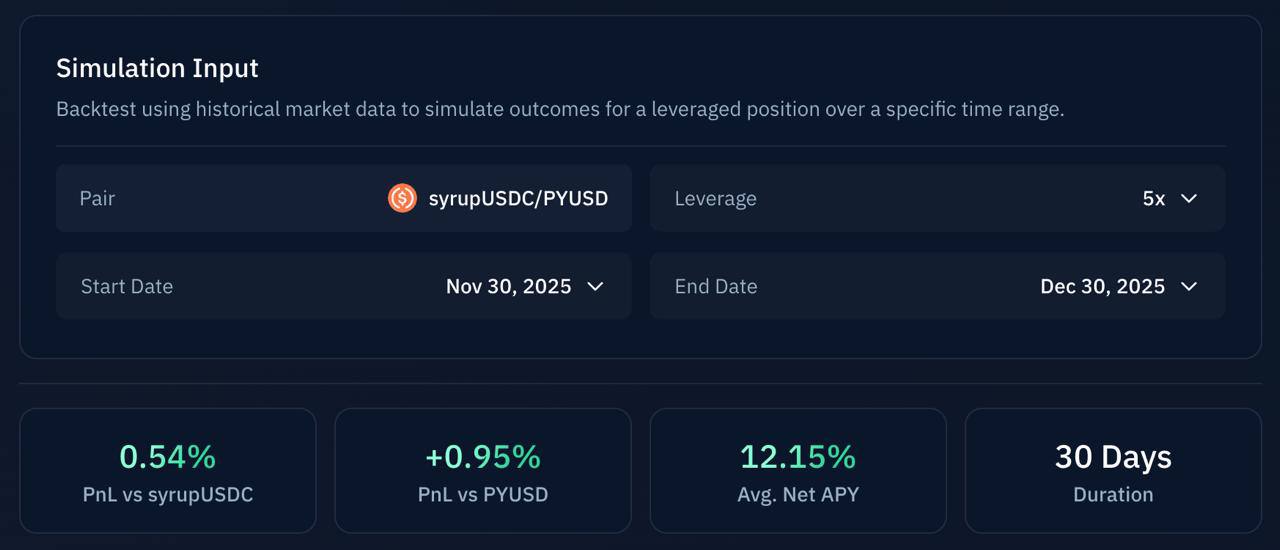
Task: Click the 0.54% PnL value
Action: 167,457
